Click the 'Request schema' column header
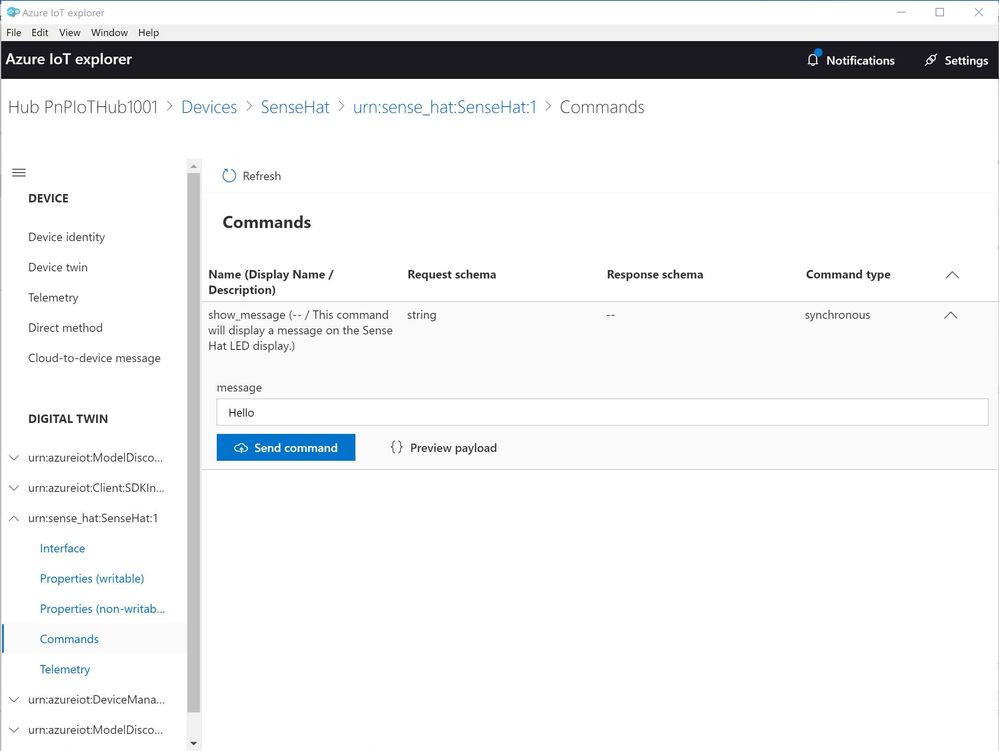 click(452, 275)
